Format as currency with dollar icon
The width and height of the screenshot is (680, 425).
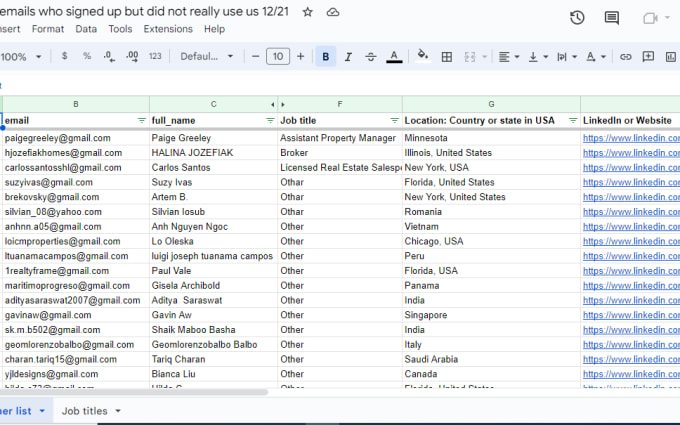coord(65,56)
